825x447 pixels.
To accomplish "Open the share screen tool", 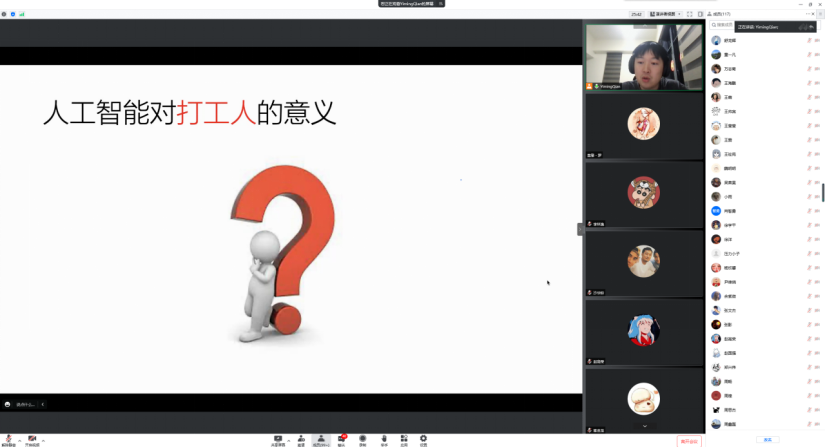I will (278, 438).
